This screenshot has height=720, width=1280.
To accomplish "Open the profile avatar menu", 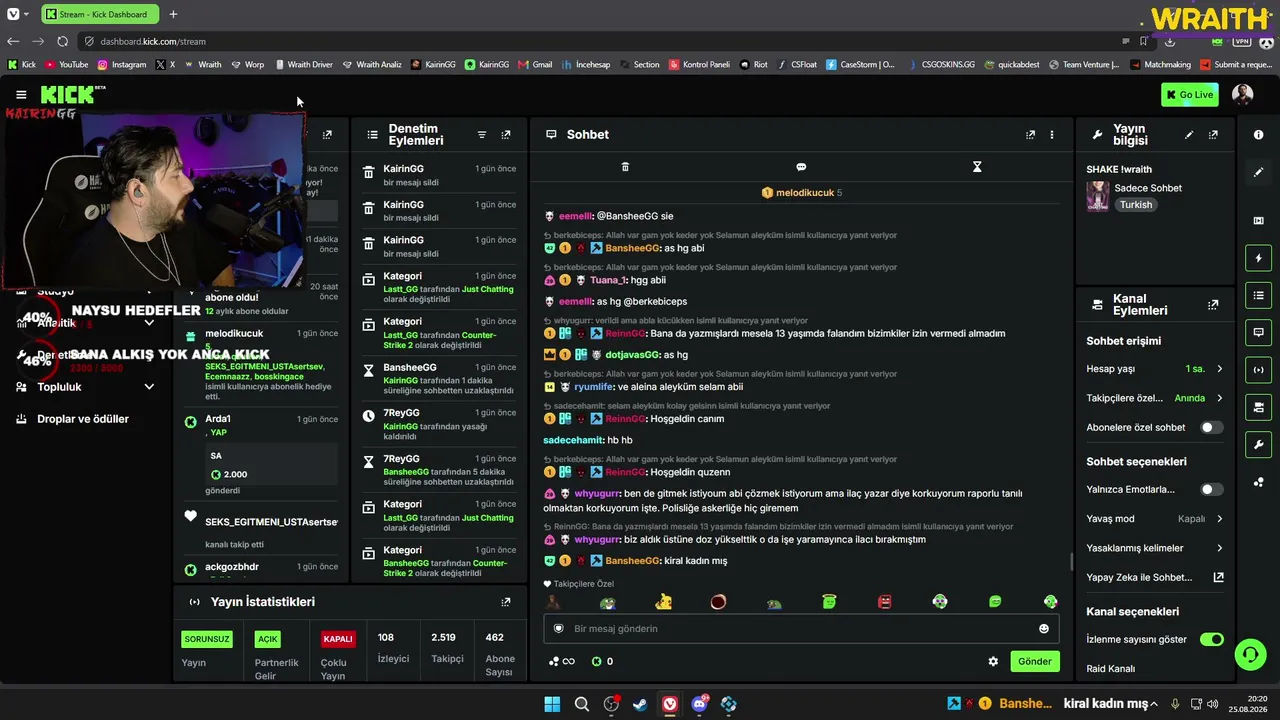I will pyautogui.click(x=1242, y=95).
